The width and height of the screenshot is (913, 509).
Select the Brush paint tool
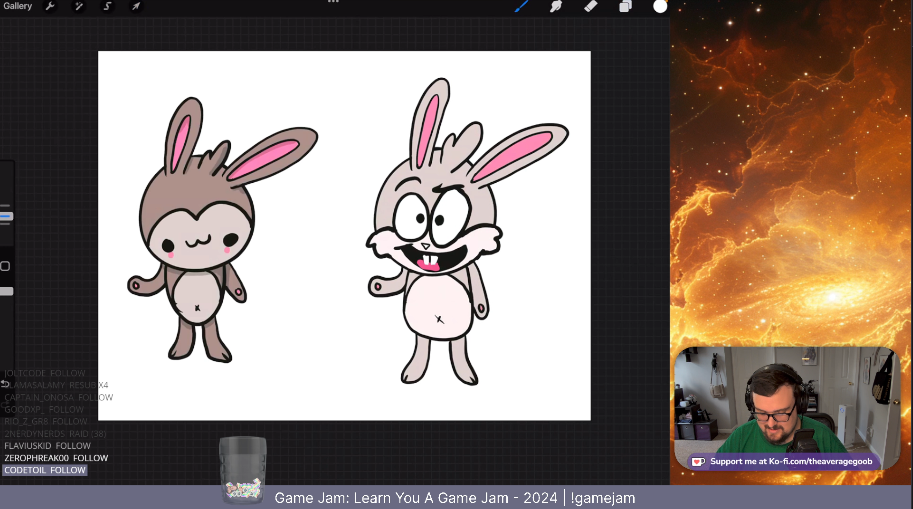point(521,6)
